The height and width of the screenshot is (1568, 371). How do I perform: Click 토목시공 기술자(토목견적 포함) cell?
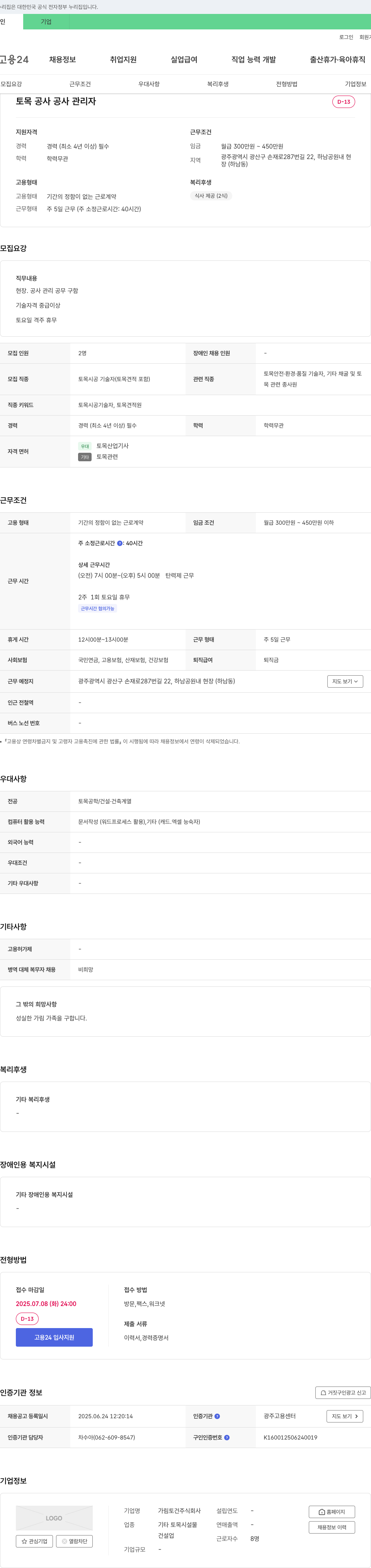coord(114,379)
